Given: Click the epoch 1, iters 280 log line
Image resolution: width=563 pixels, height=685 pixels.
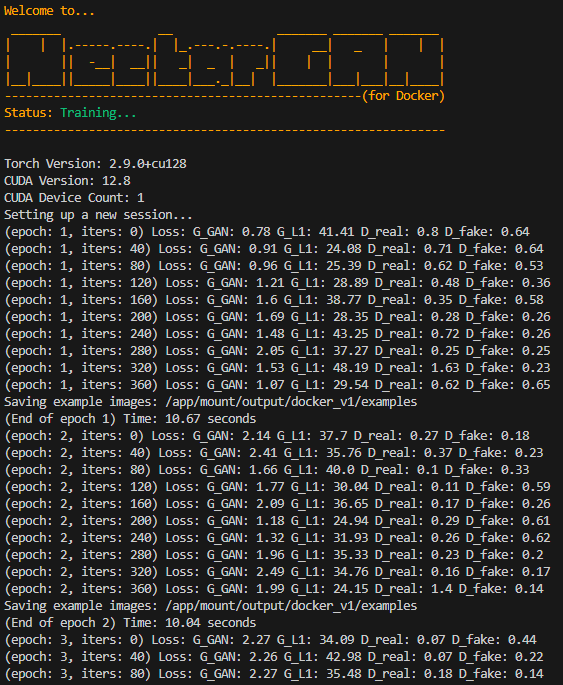Looking at the screenshot, I should click(277, 351).
